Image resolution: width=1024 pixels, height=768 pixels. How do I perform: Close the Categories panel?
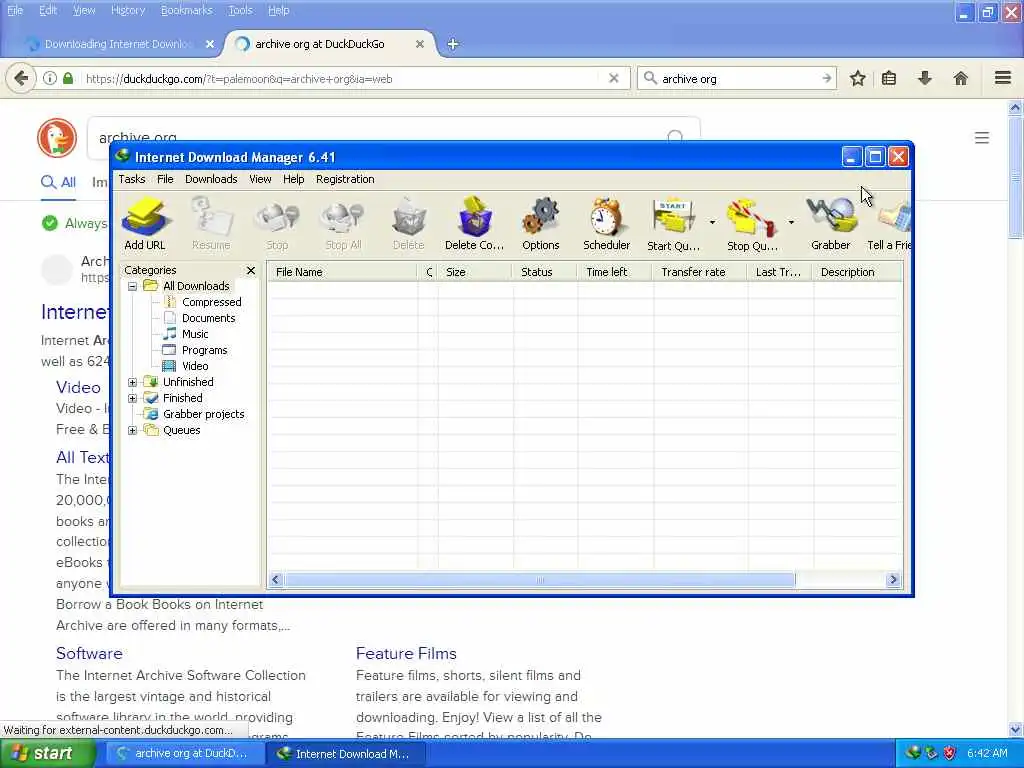point(251,270)
